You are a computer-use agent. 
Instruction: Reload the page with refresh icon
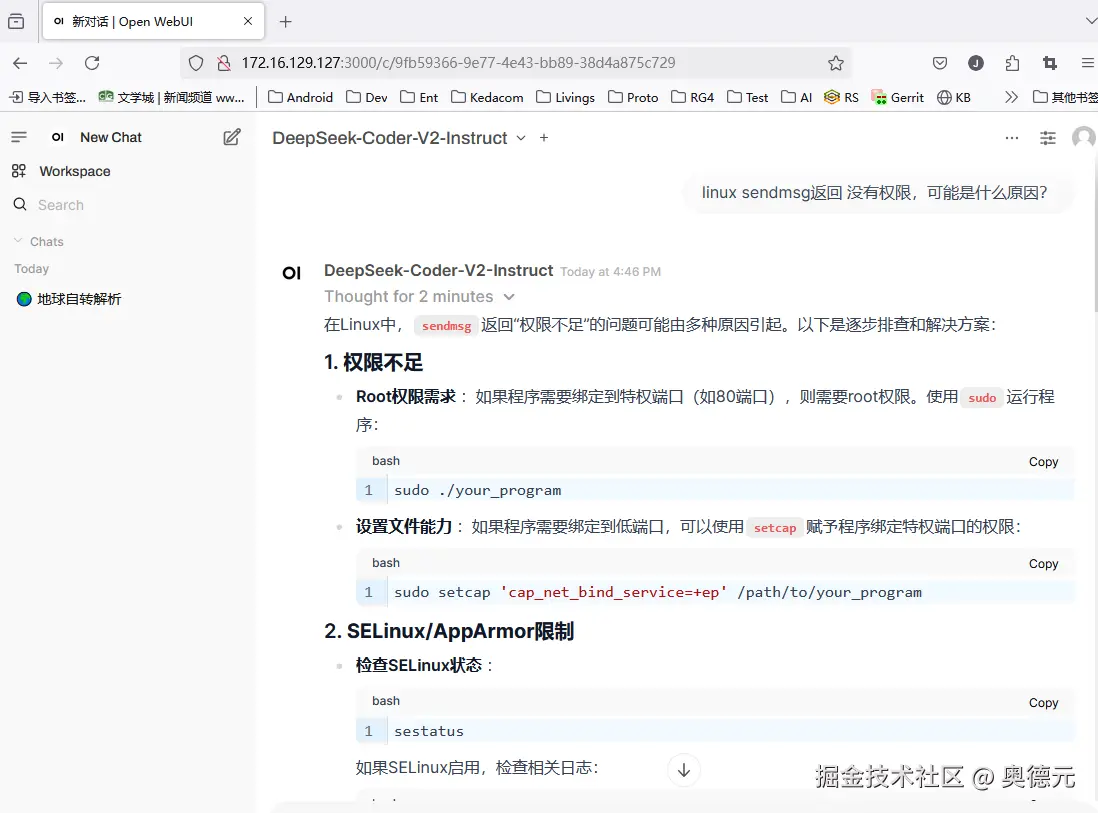point(92,63)
